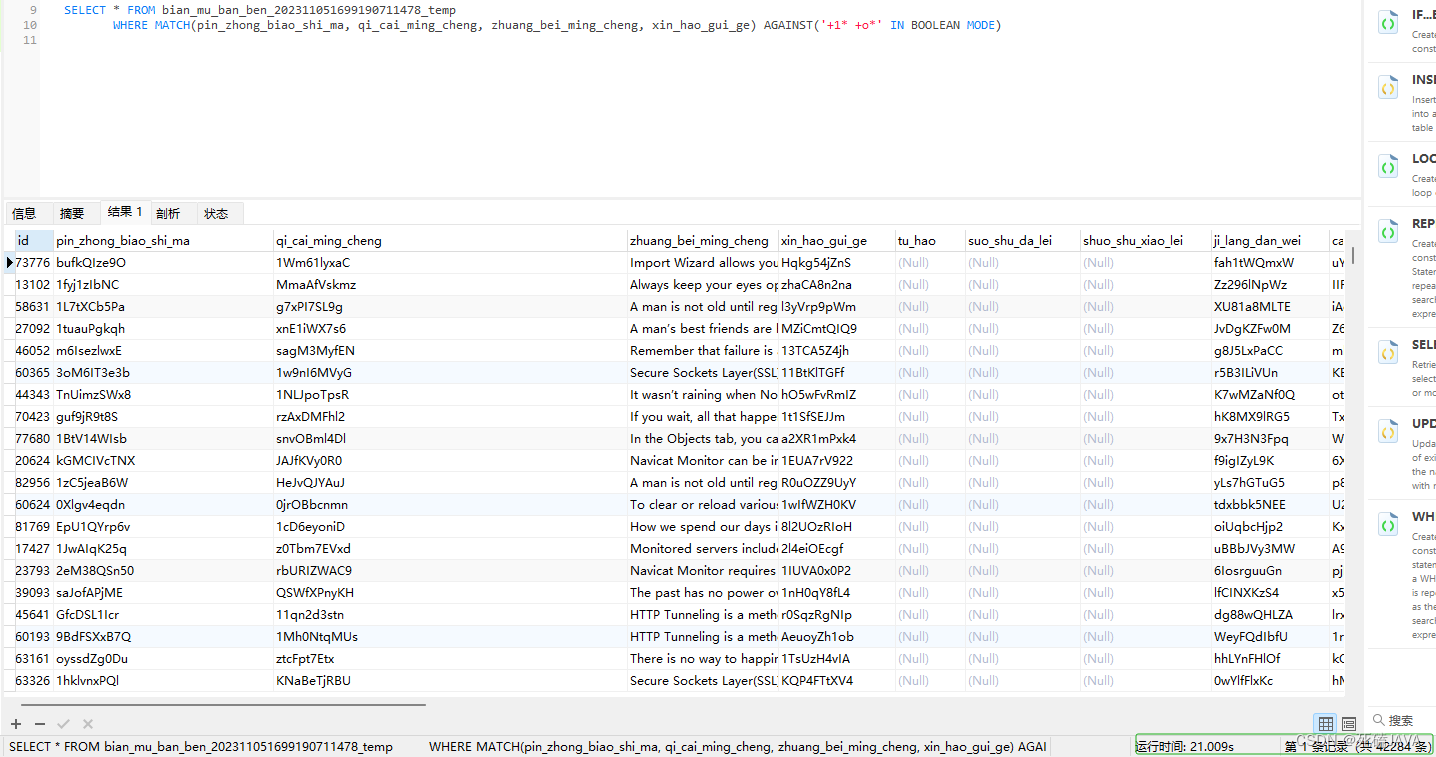
Task: Click the SQL statement text in status bar
Action: [527, 746]
